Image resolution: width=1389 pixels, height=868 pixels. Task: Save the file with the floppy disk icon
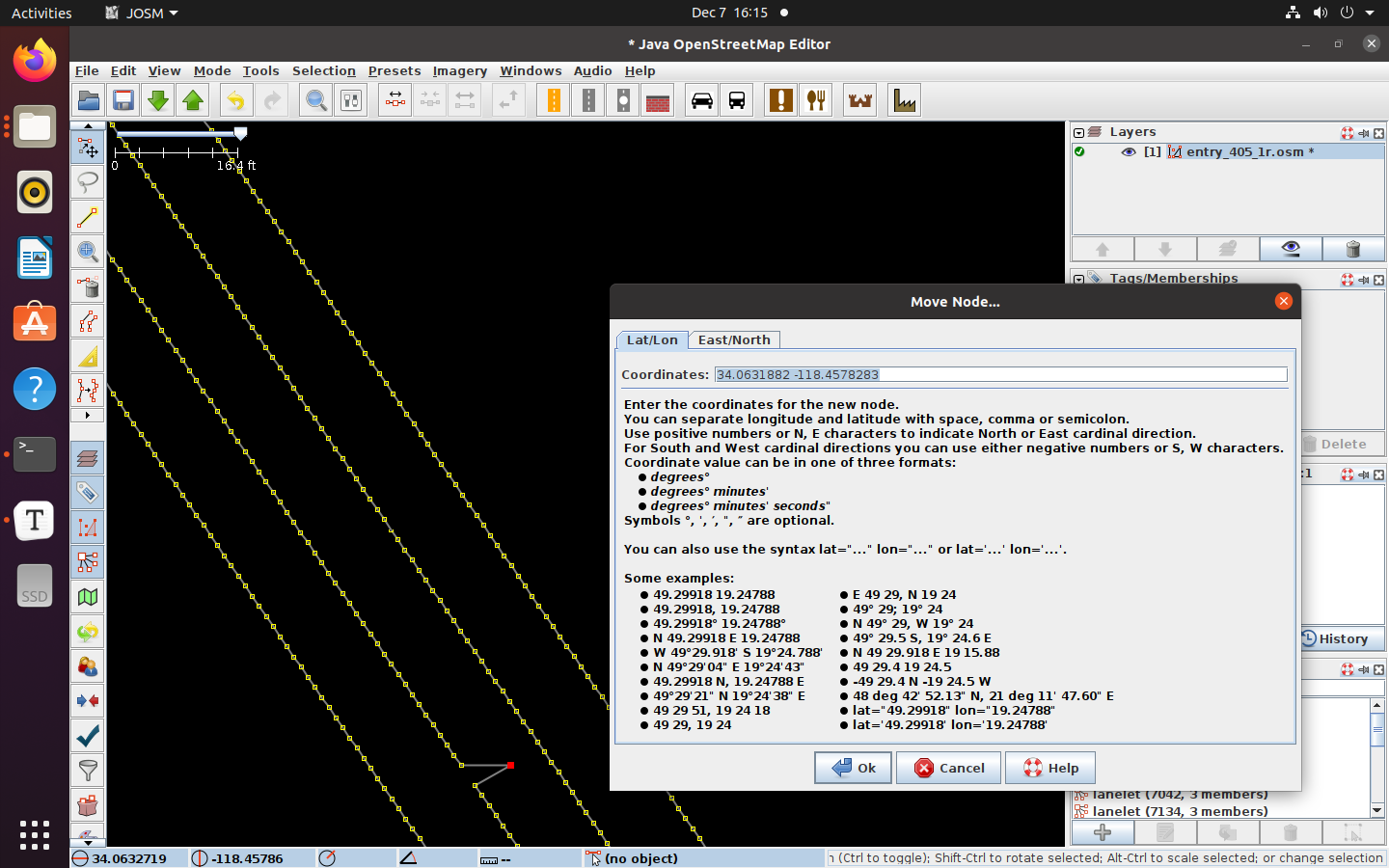[123, 100]
